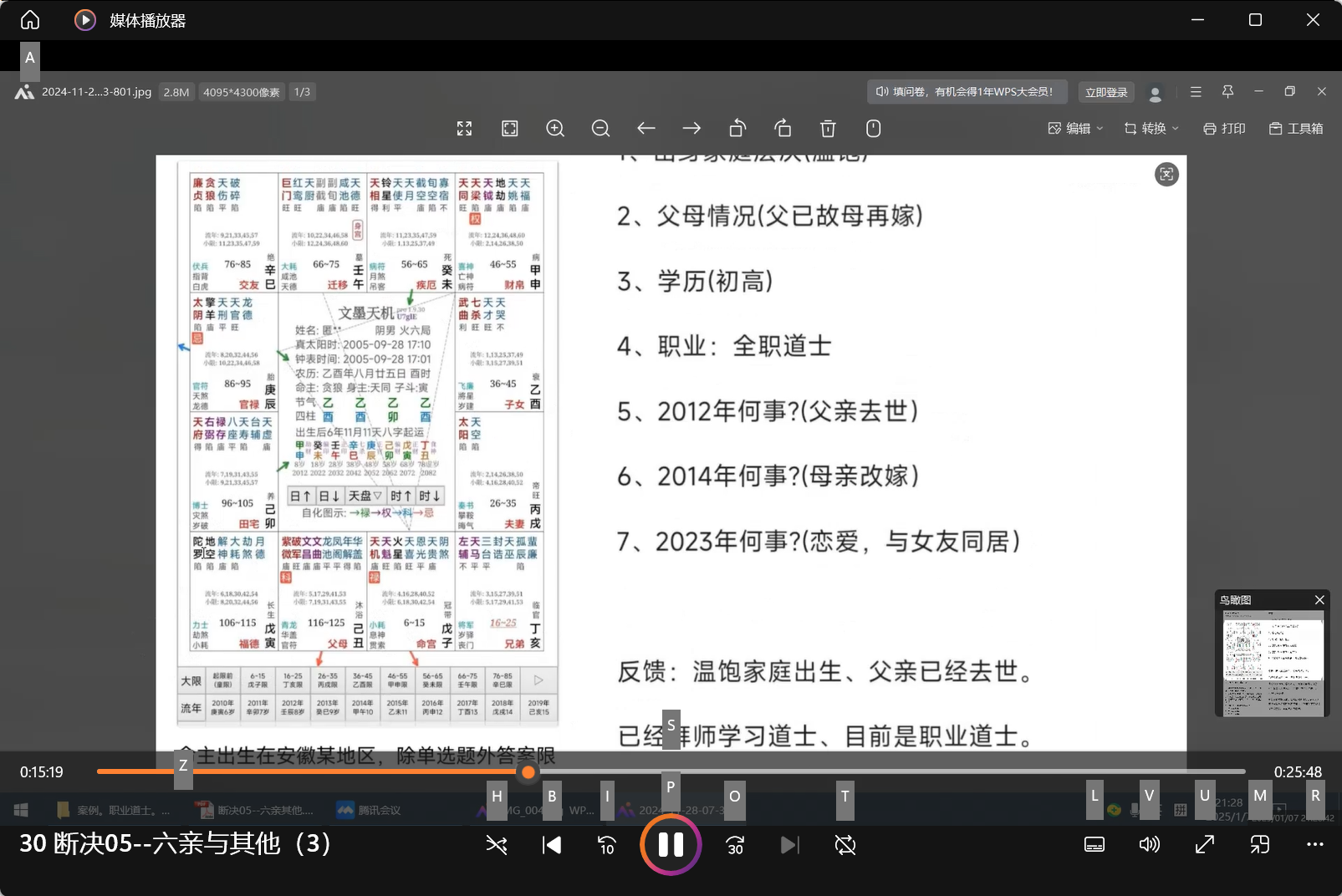
Task: Click the fit-to-window icon in the image viewer
Action: tap(510, 129)
